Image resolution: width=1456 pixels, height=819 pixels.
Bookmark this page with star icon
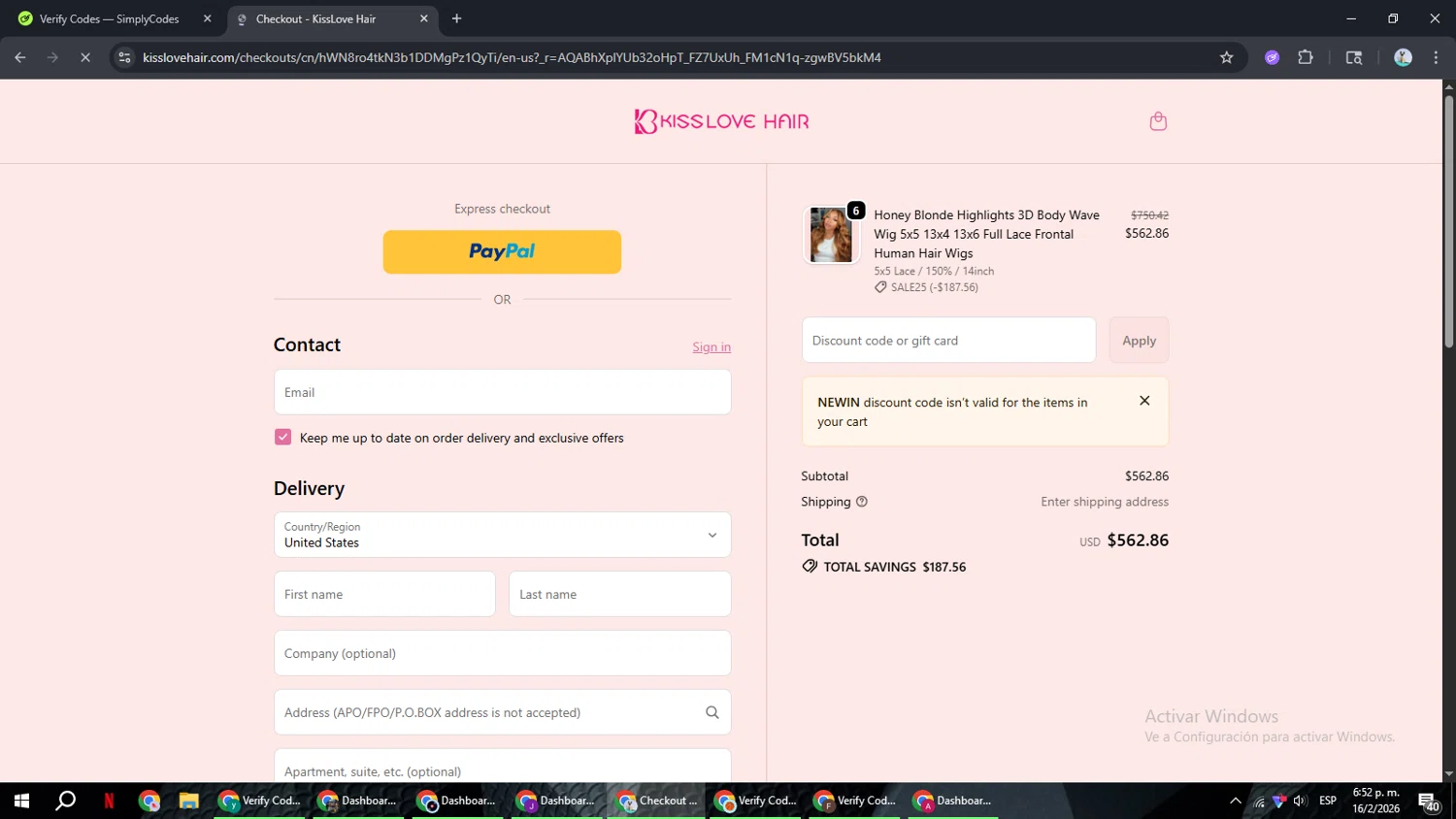click(1226, 57)
